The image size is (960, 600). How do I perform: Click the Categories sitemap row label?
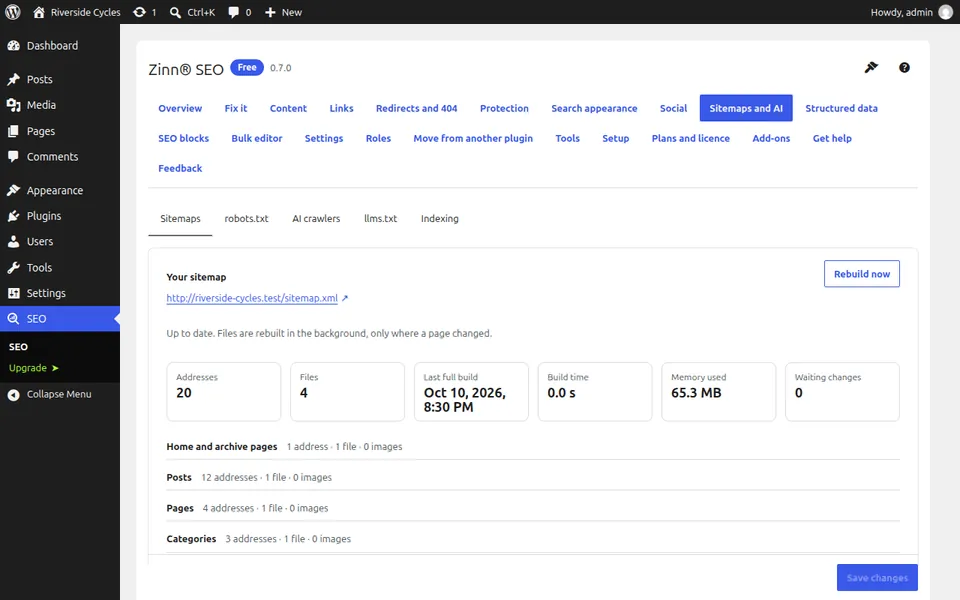pyautogui.click(x=191, y=539)
